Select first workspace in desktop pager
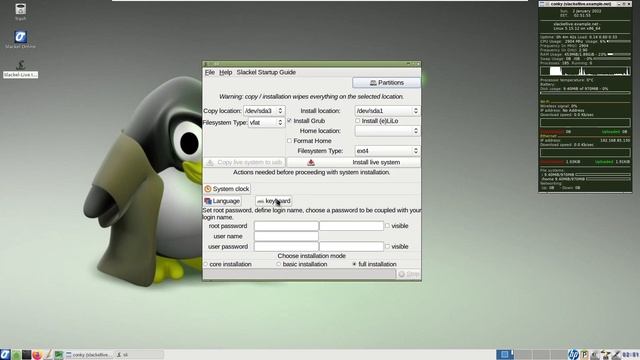The width and height of the screenshot is (640, 360). (505, 354)
